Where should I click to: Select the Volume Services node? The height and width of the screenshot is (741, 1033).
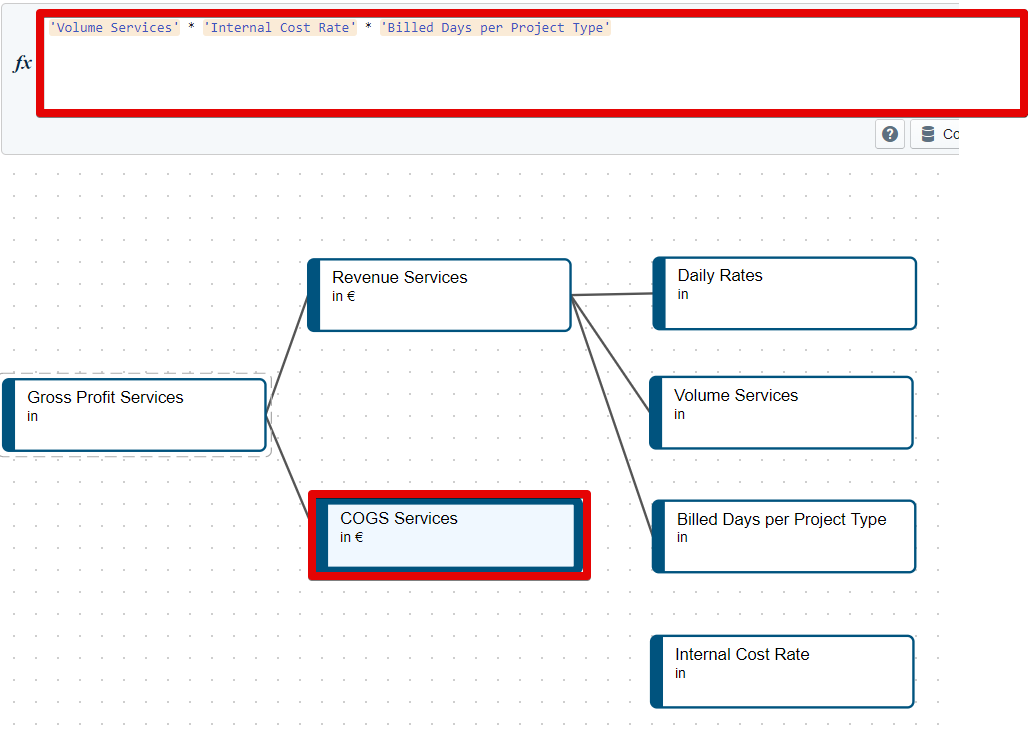click(787, 412)
